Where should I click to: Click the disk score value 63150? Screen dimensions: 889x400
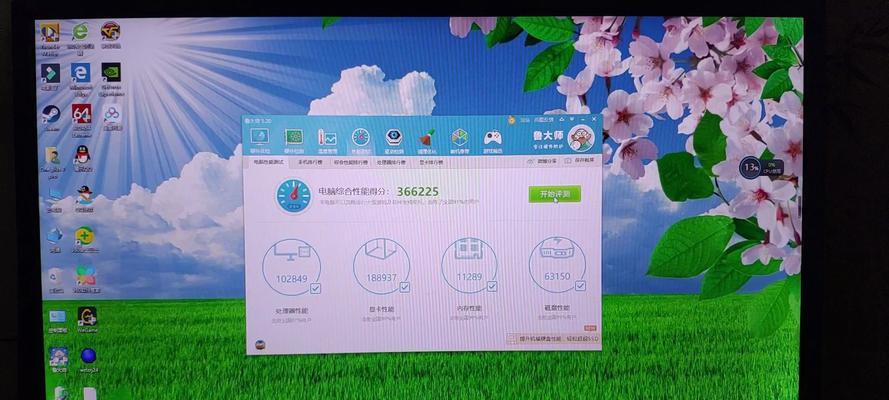pyautogui.click(x=557, y=276)
